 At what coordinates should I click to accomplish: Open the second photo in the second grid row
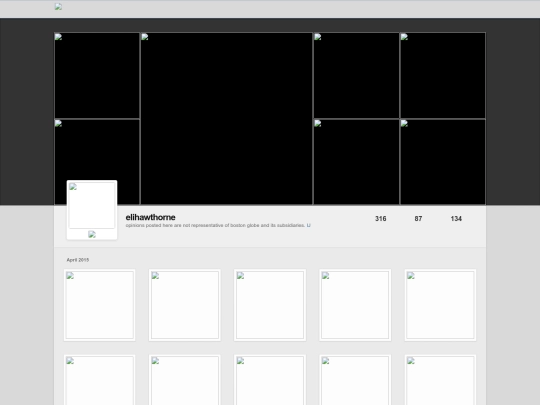click(185, 380)
